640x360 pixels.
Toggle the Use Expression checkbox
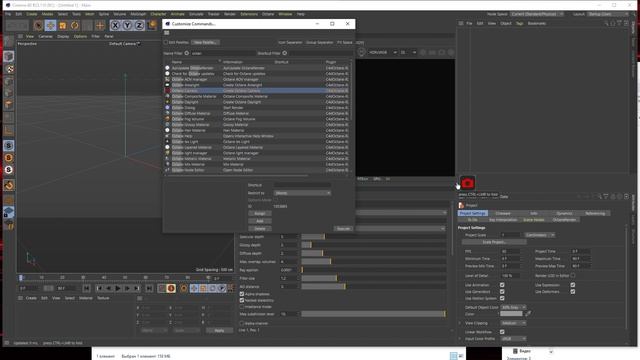pos(573,285)
